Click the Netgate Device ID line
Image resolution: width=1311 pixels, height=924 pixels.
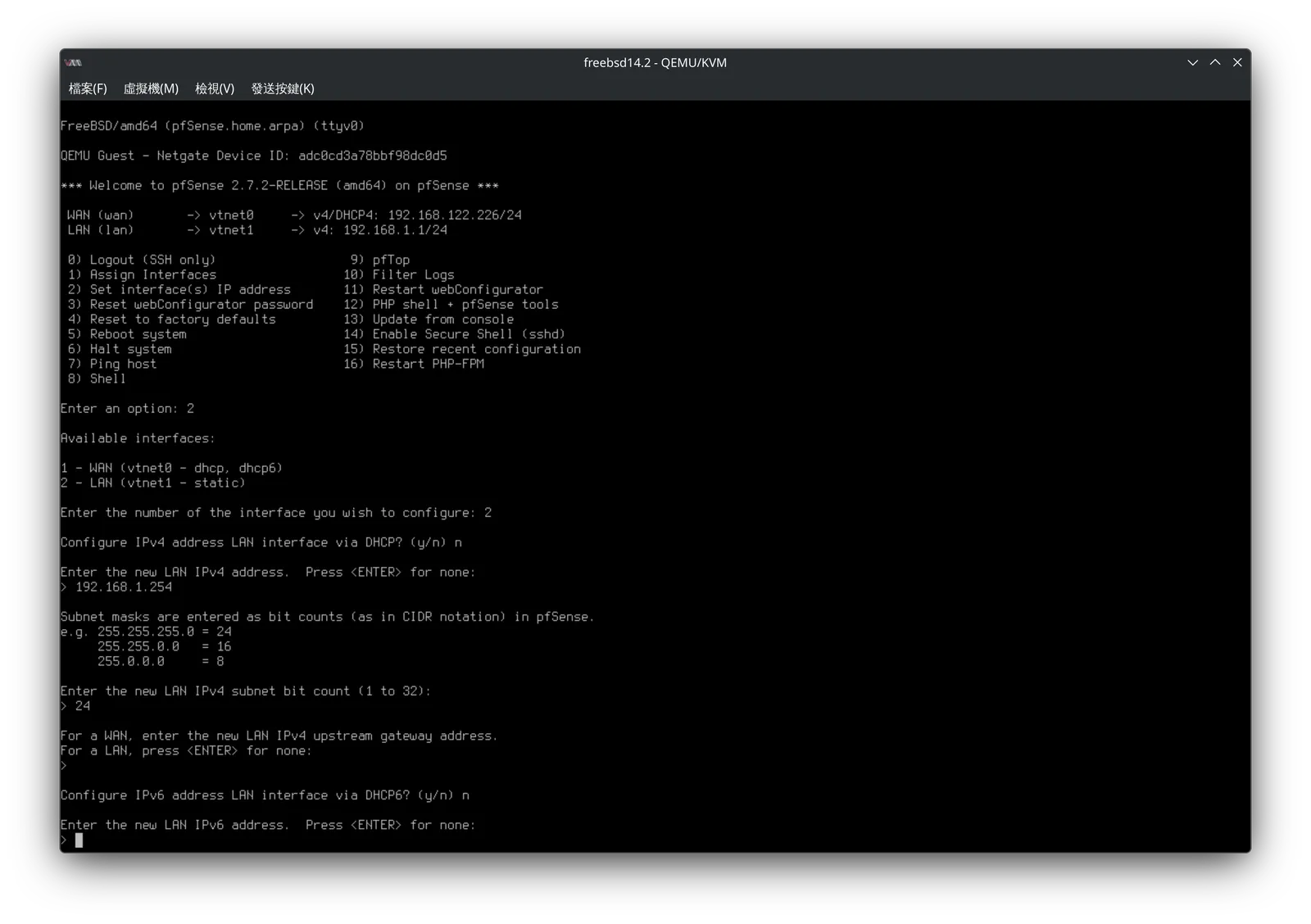pos(254,156)
